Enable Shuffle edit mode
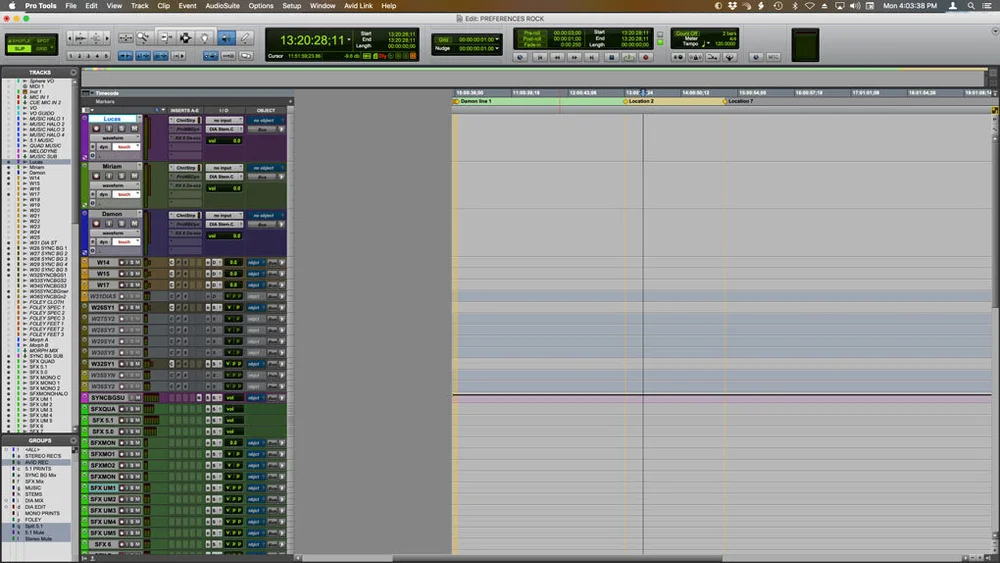 (x=19, y=41)
